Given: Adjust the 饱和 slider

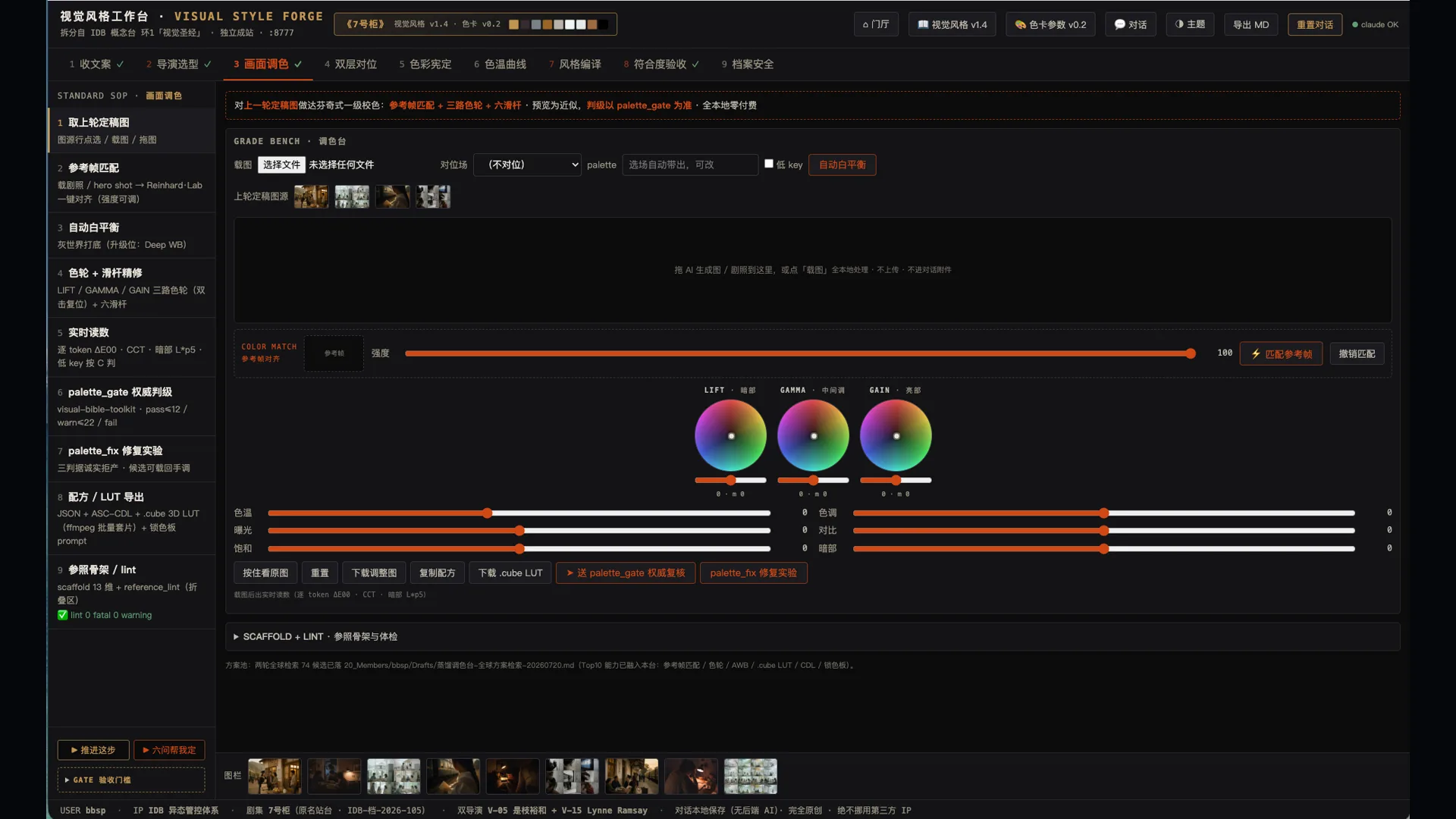Looking at the screenshot, I should point(519,548).
